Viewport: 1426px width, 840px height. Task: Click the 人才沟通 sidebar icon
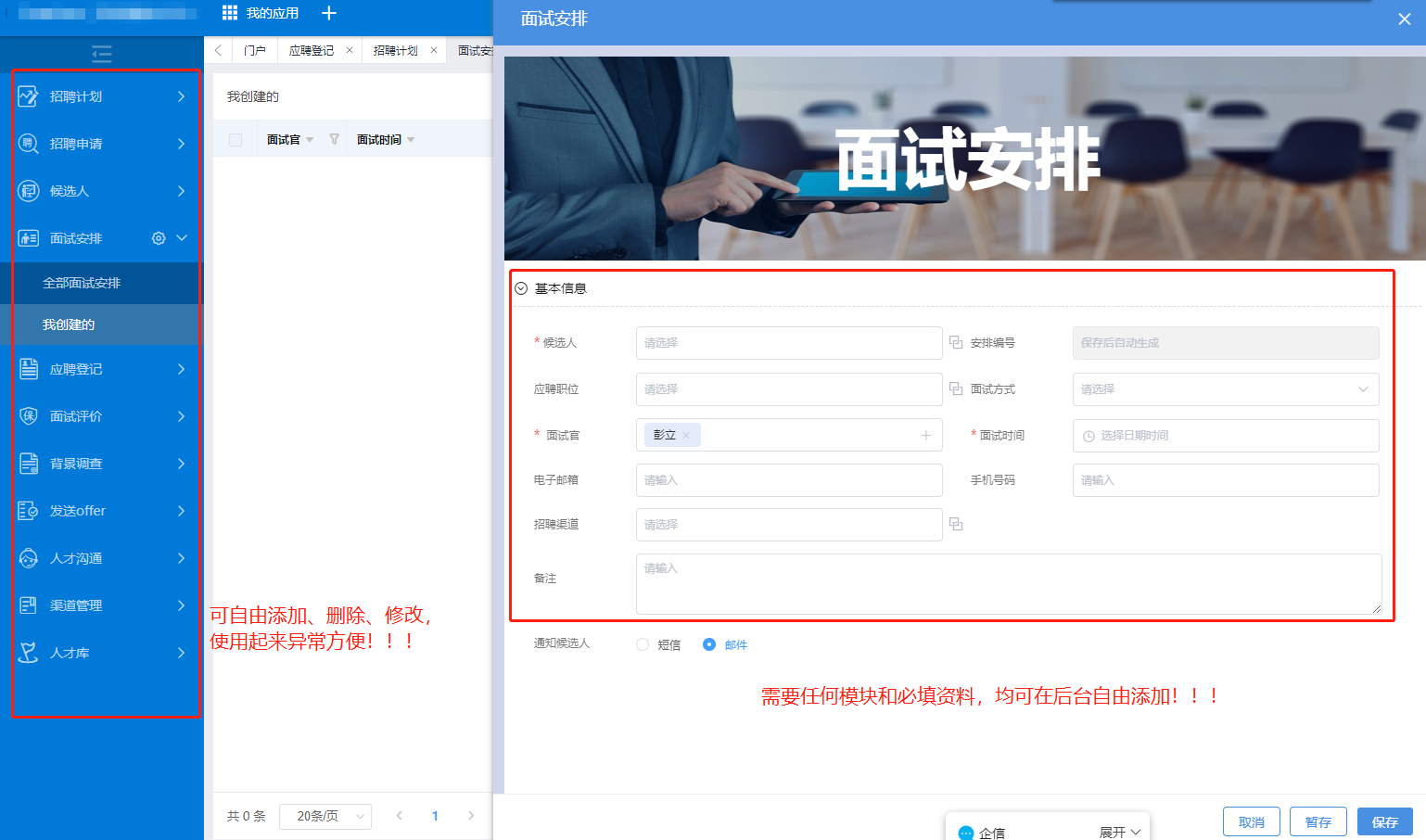[x=29, y=558]
